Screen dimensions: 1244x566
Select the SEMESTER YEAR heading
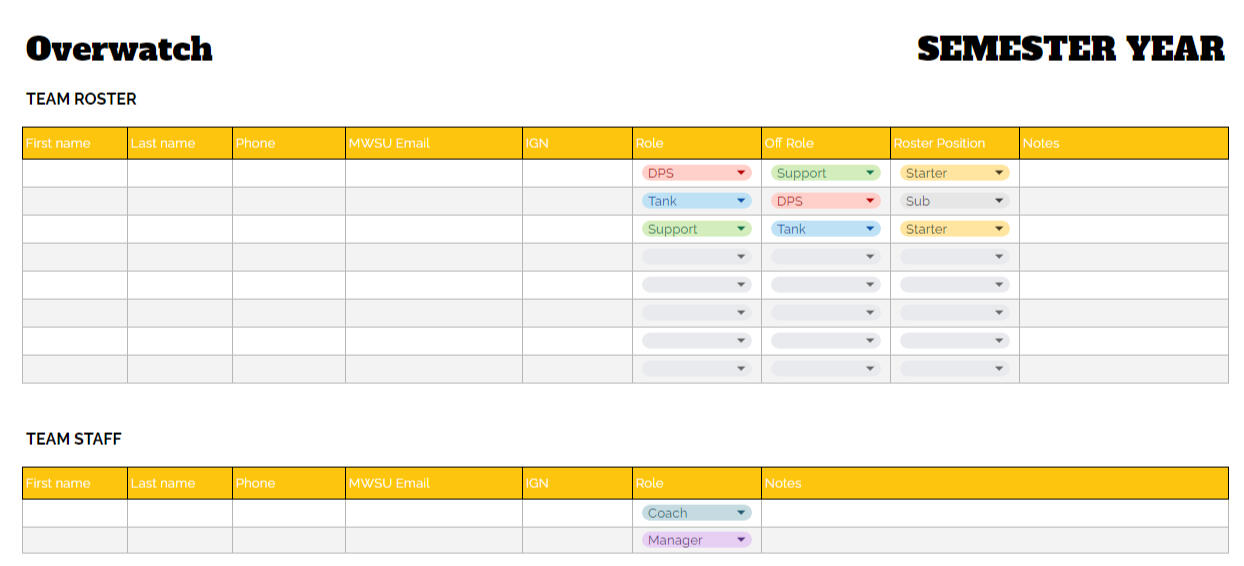[x=1071, y=48]
